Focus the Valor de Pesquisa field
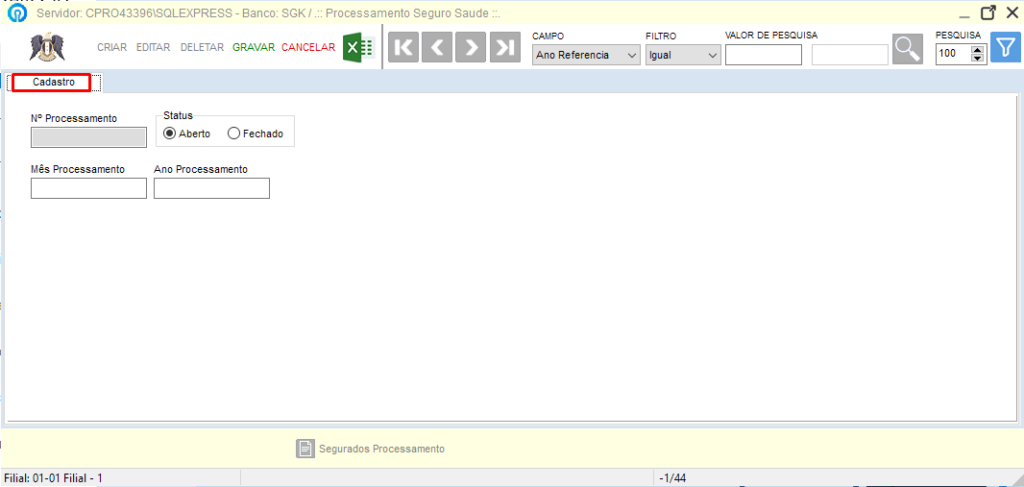Viewport: 1024px width, 487px height. click(x=763, y=55)
